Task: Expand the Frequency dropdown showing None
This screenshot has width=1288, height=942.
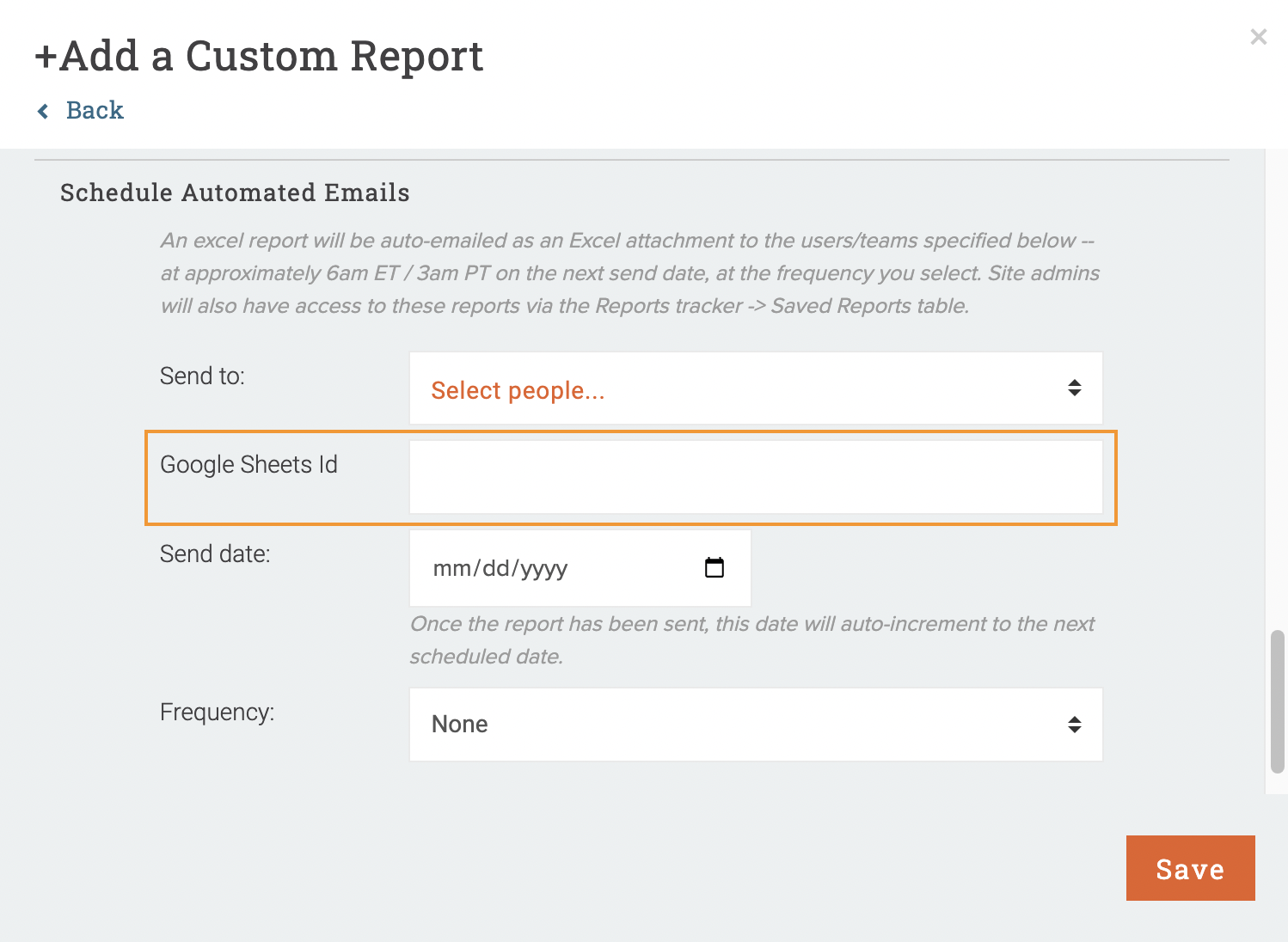Action: coord(739,725)
